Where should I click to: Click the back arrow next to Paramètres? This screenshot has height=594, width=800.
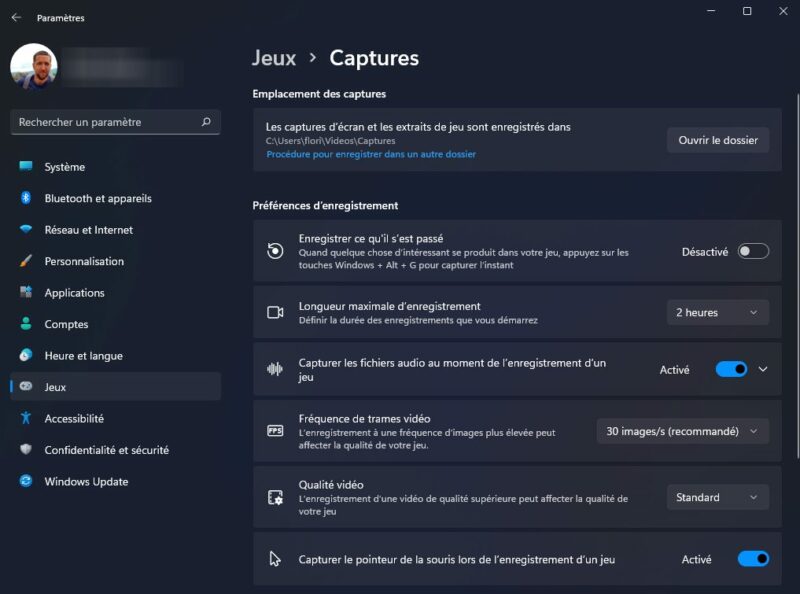click(16, 18)
